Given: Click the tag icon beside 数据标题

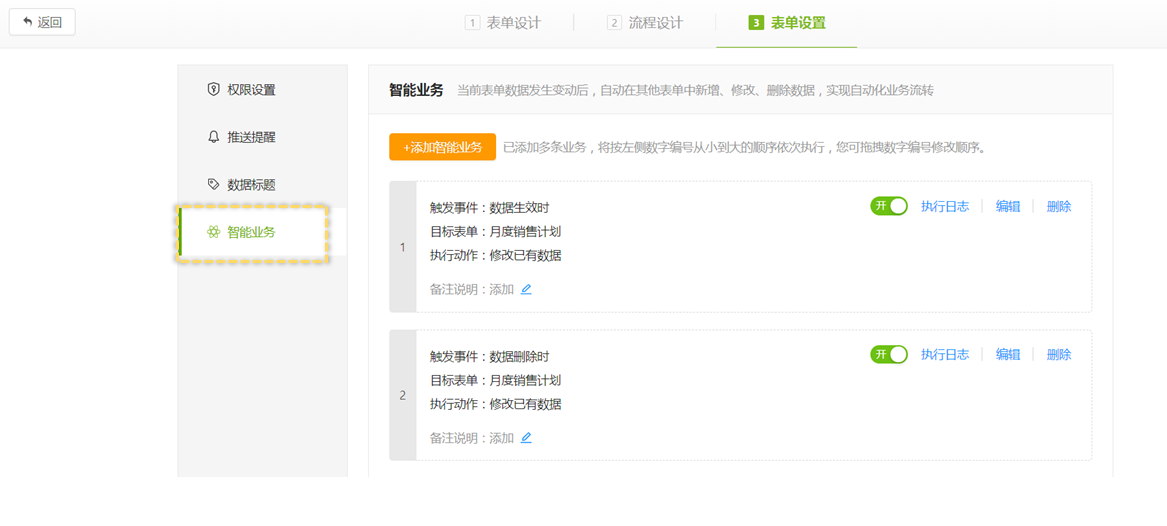Looking at the screenshot, I should point(214,185).
